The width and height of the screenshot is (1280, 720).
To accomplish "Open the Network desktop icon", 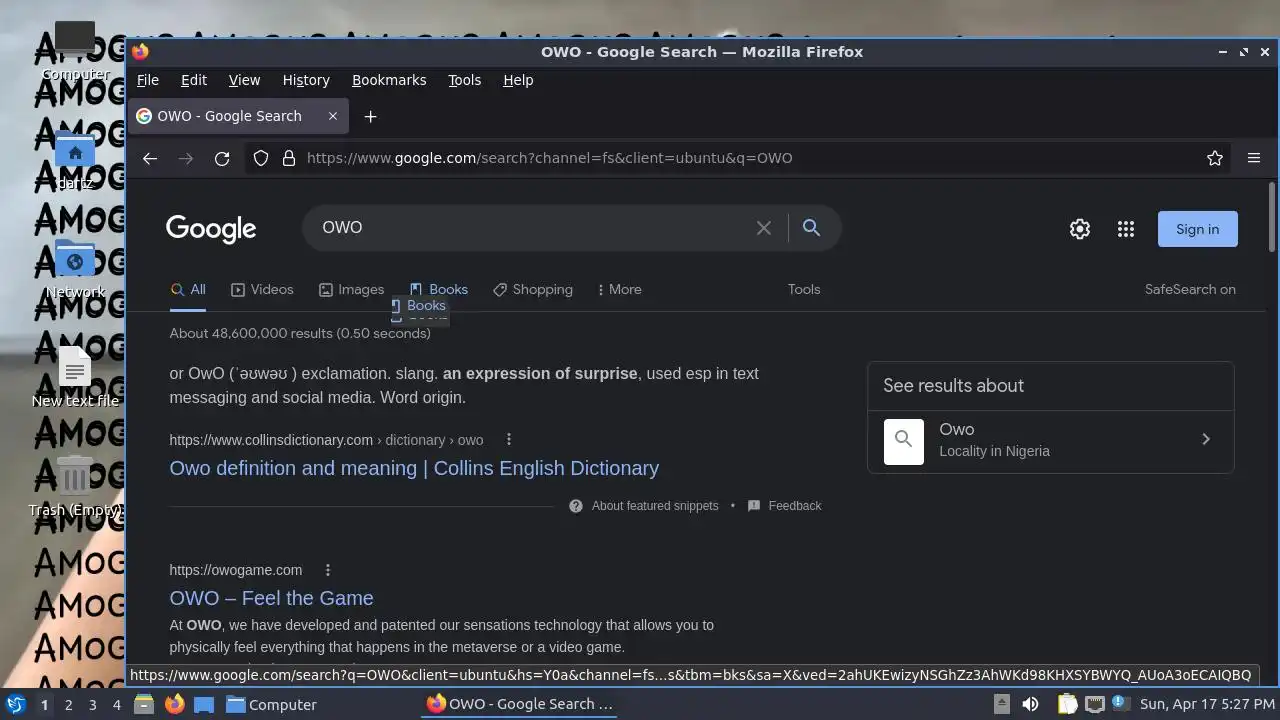I will (75, 269).
